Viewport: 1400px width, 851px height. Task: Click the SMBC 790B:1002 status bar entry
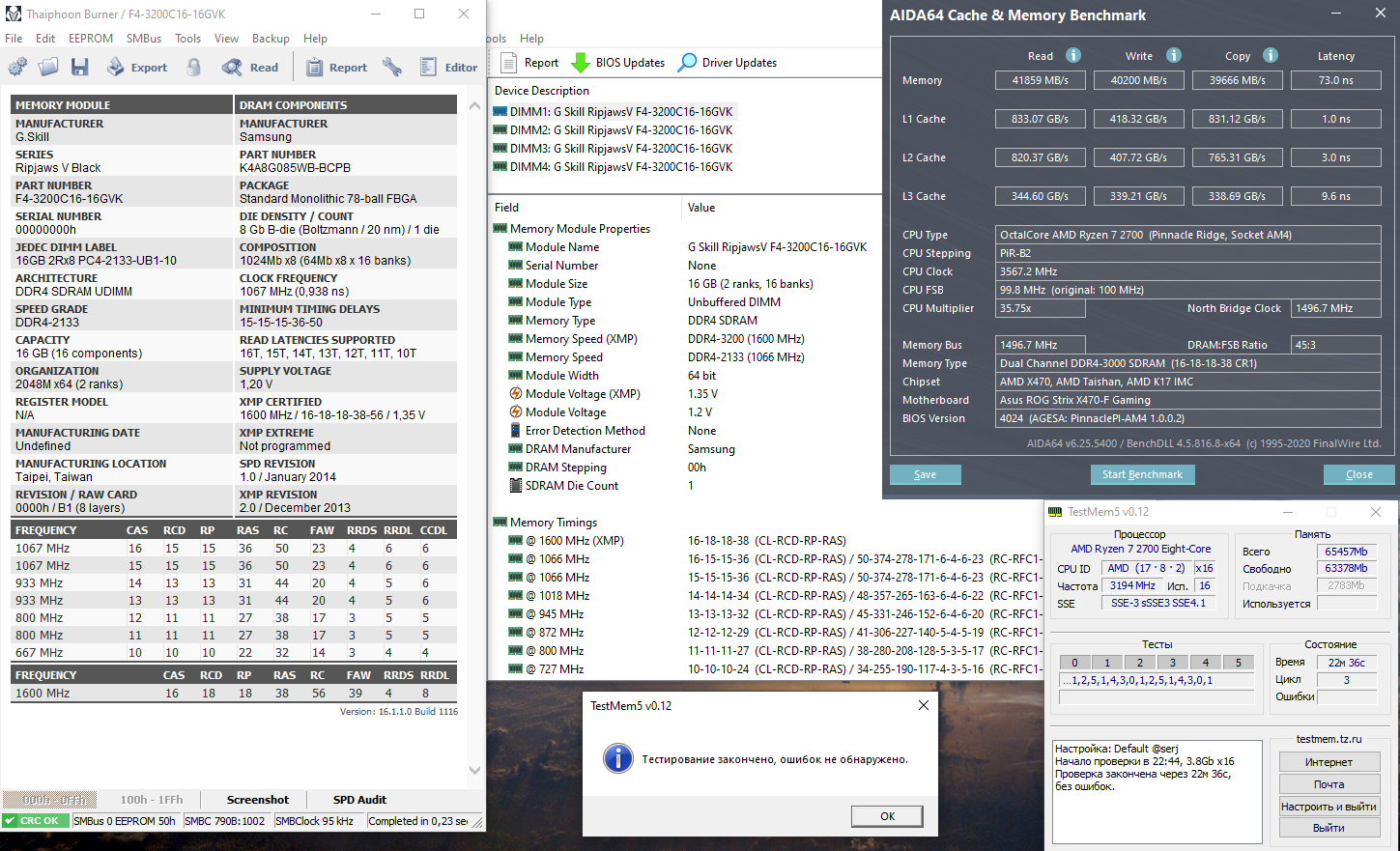click(224, 821)
